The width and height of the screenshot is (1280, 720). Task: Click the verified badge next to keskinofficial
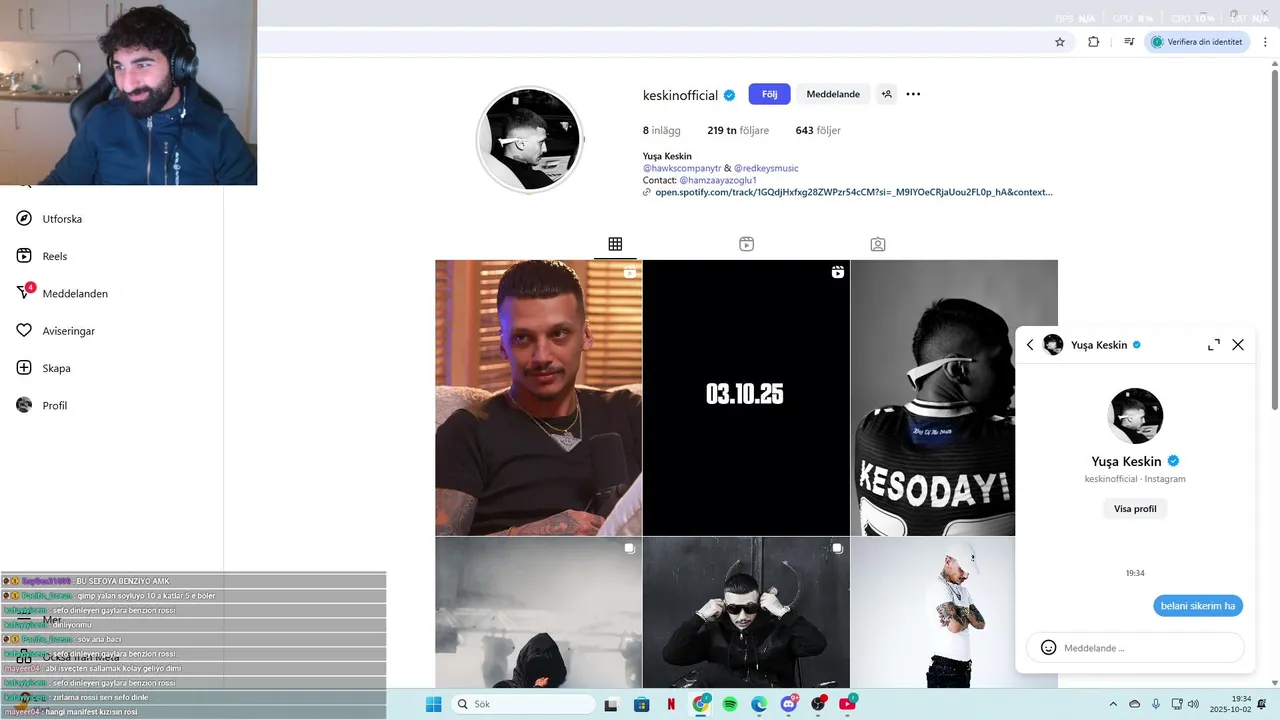click(730, 95)
